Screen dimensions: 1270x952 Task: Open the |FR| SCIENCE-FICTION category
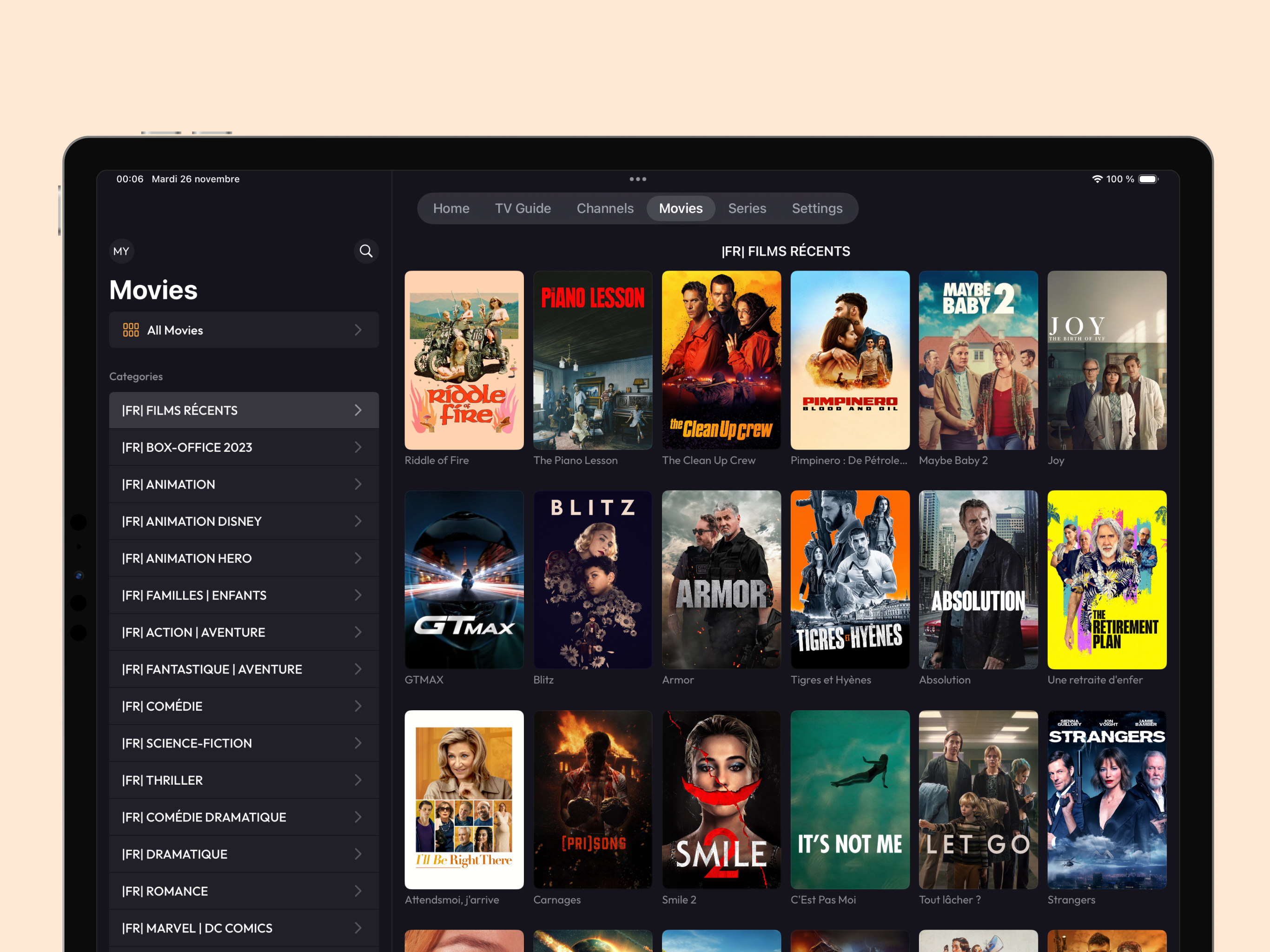point(244,743)
